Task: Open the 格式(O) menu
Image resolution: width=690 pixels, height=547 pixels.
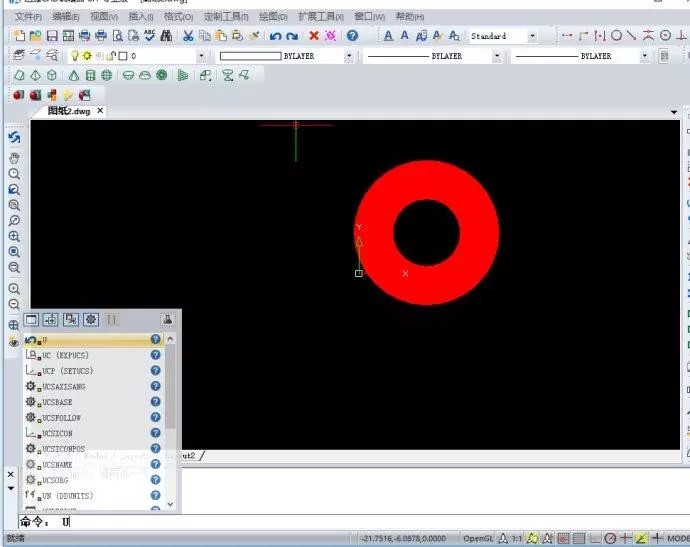Action: click(178, 17)
